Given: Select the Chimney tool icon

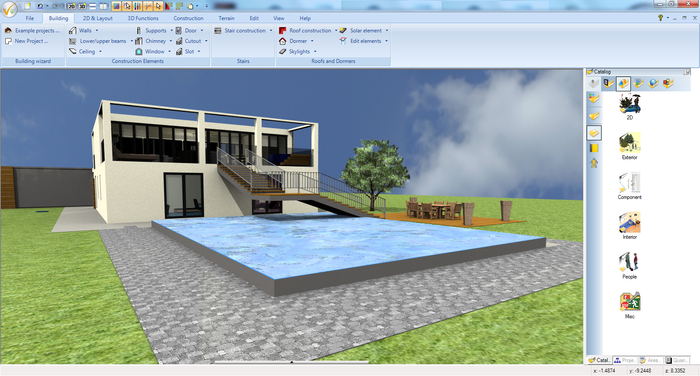Looking at the screenshot, I should click(139, 41).
